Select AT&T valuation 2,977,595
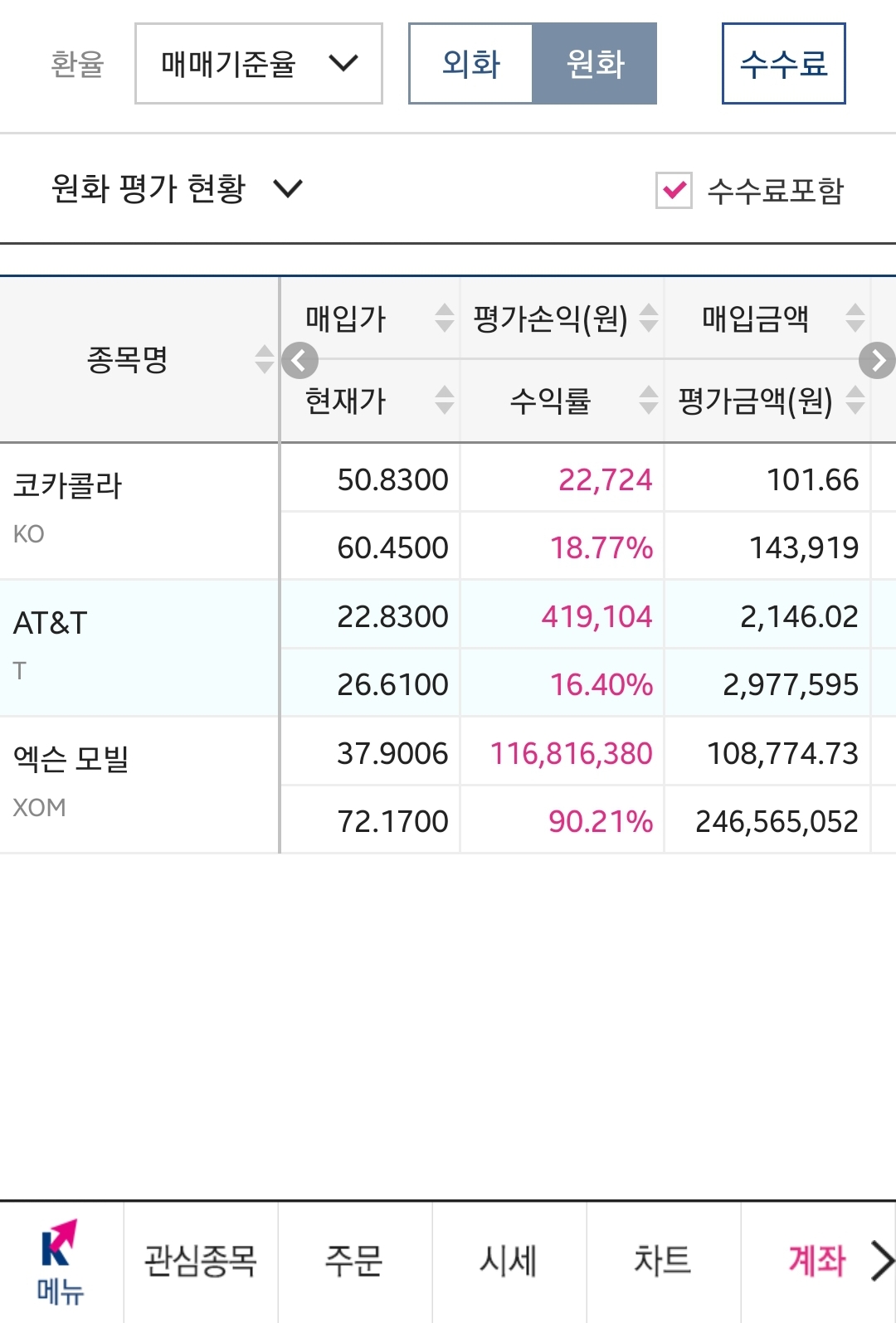This screenshot has height=1323, width=896. (791, 684)
